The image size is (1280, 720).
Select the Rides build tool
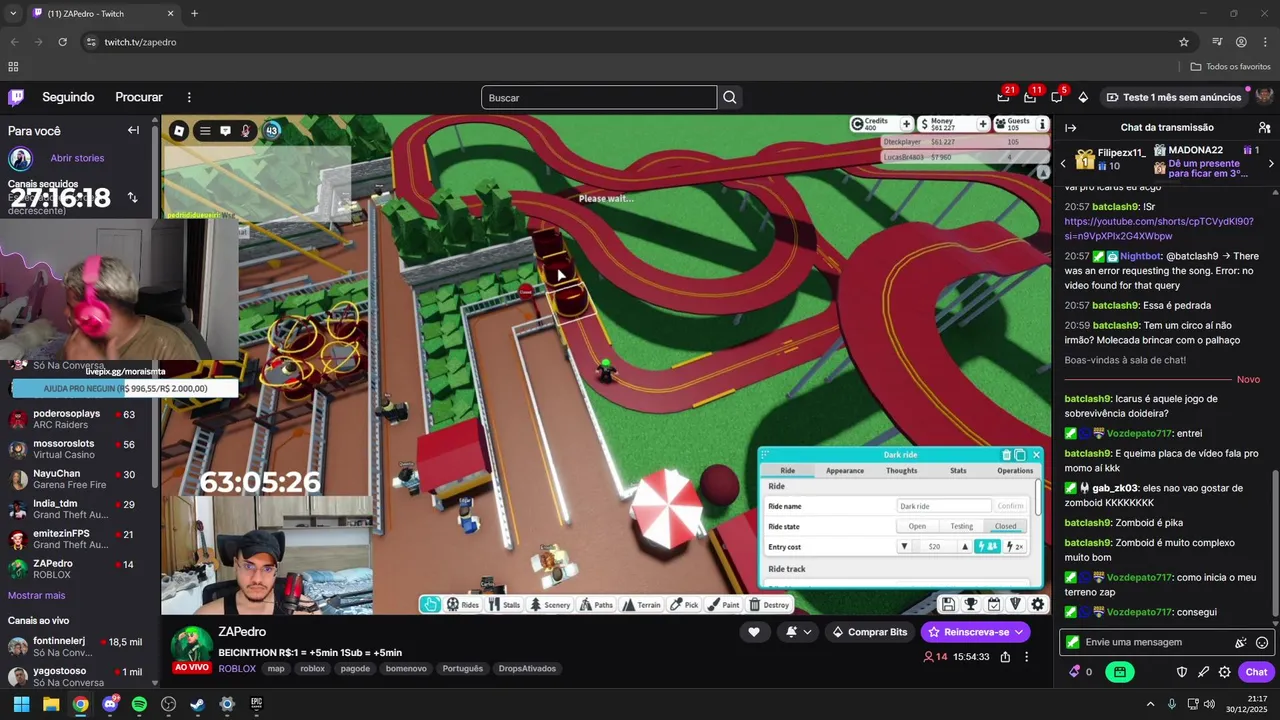pyautogui.click(x=463, y=604)
